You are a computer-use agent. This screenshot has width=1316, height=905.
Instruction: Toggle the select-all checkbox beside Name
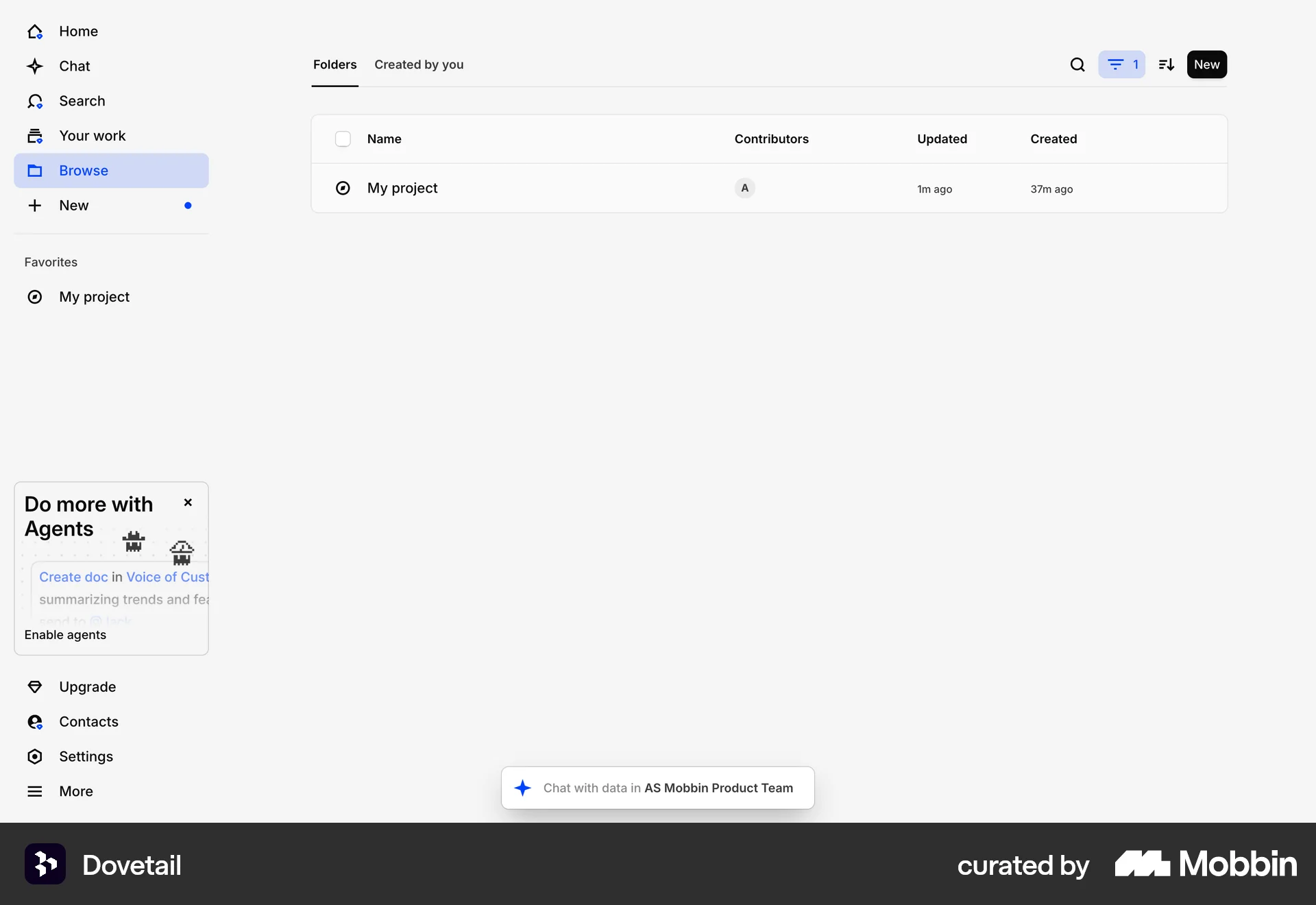[343, 139]
